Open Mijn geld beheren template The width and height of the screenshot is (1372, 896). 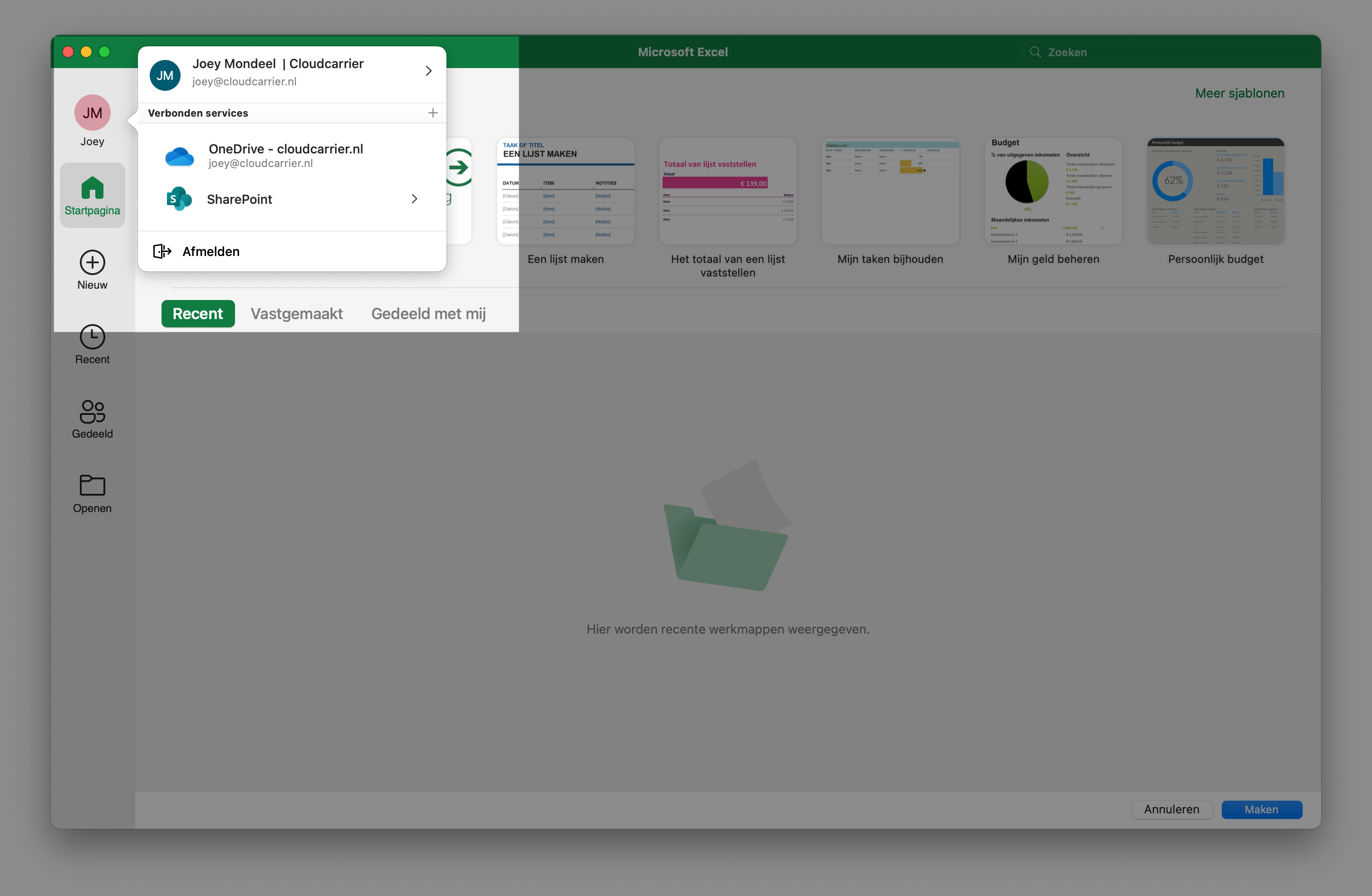(x=1053, y=192)
